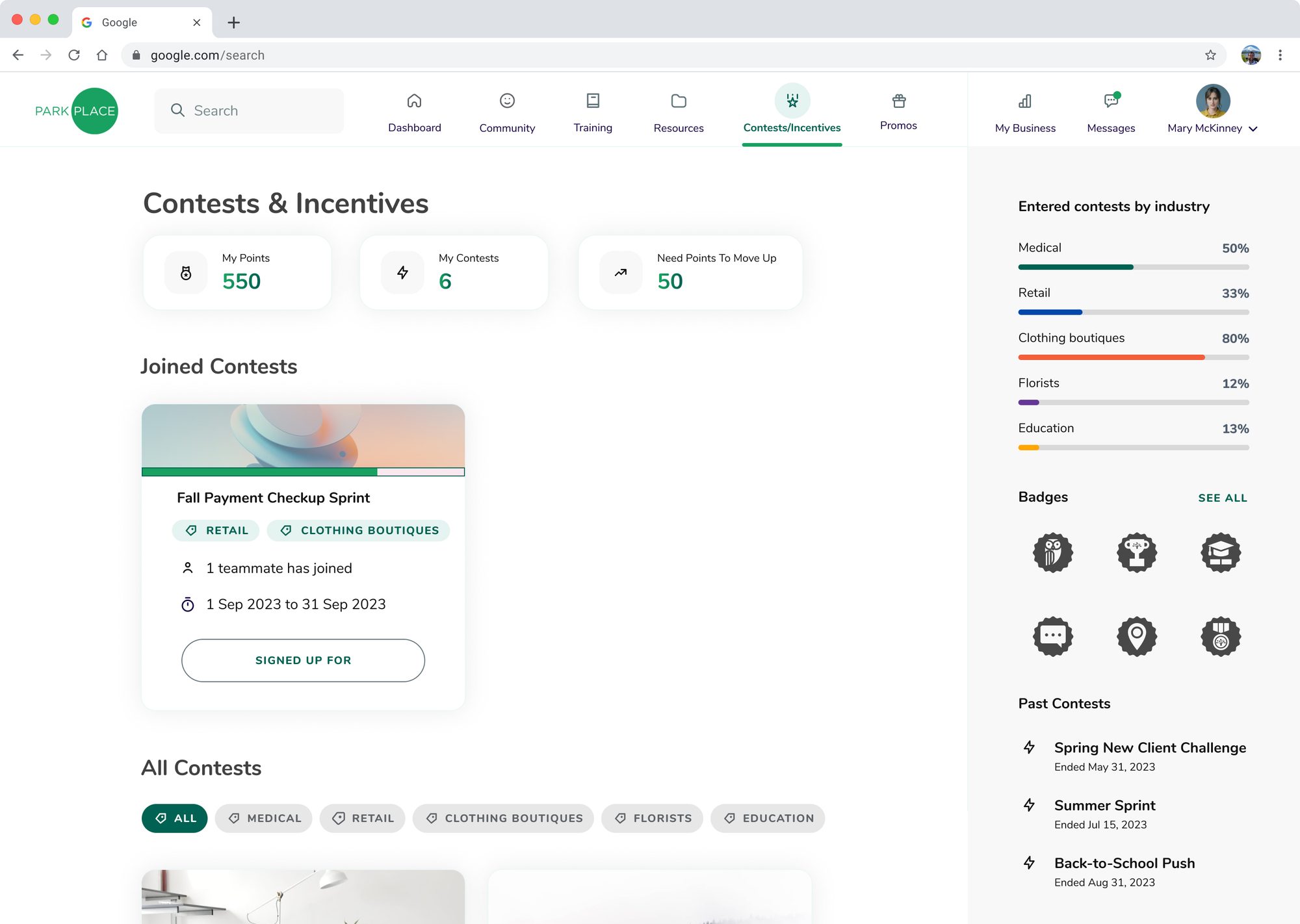Open the Chrome three-dot menu
This screenshot has width=1300, height=924.
1280,55
